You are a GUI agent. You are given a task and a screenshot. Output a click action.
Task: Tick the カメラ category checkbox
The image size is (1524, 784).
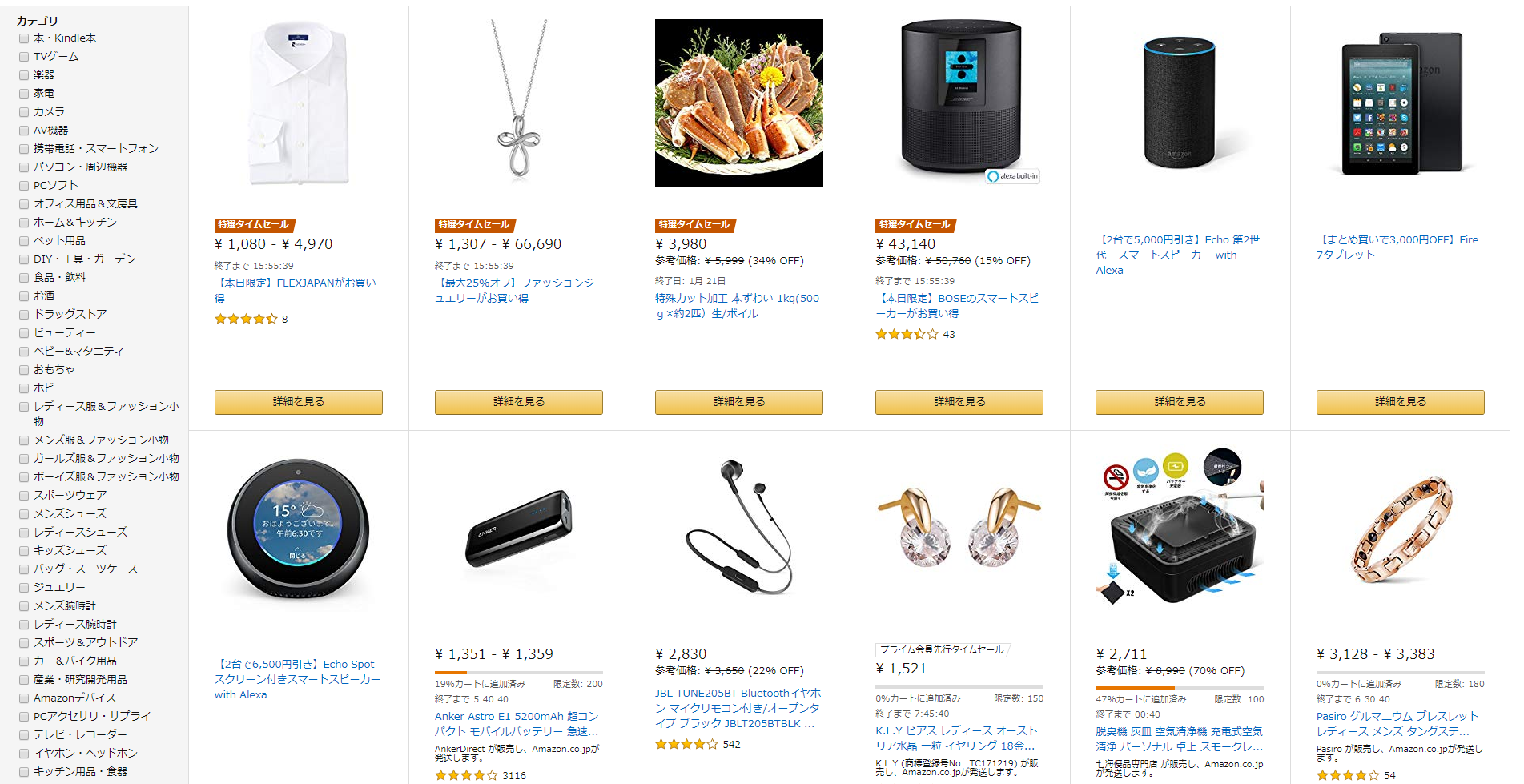[24, 112]
